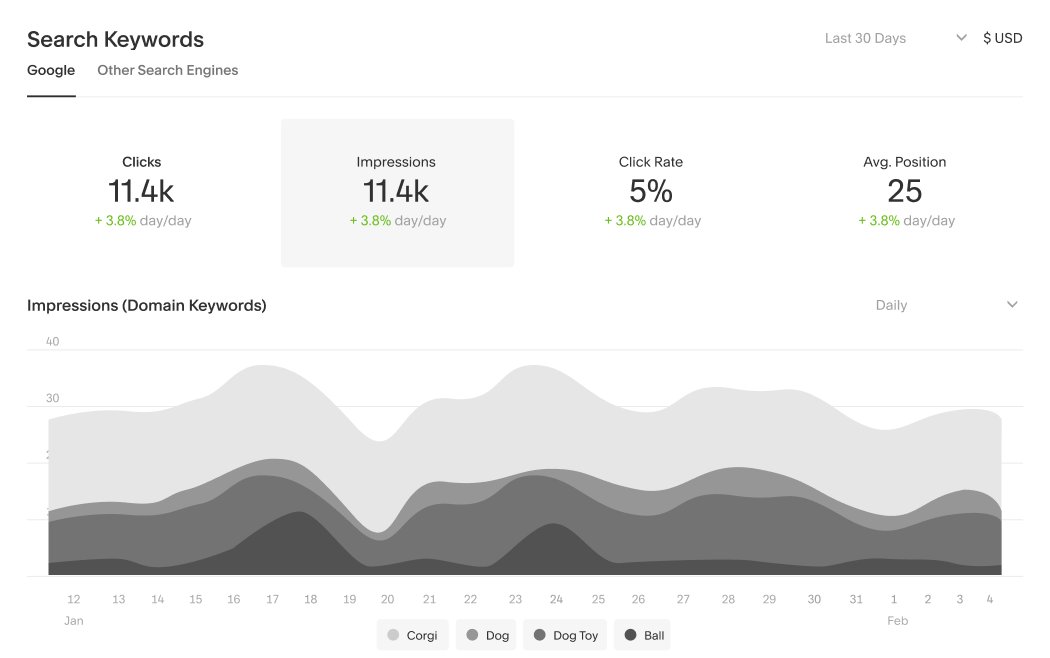Open the $ USD currency selector

(1003, 37)
